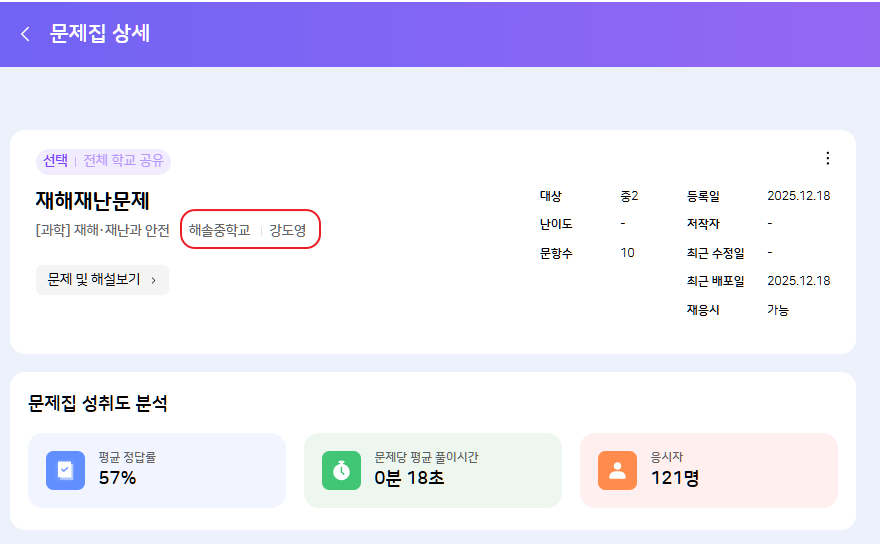The image size is (880, 544).
Task: Select the 재해재난문제 title
Action: [92, 201]
